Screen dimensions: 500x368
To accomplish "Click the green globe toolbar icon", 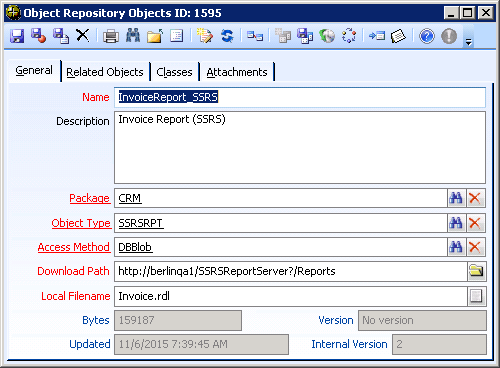I will click(327, 36).
